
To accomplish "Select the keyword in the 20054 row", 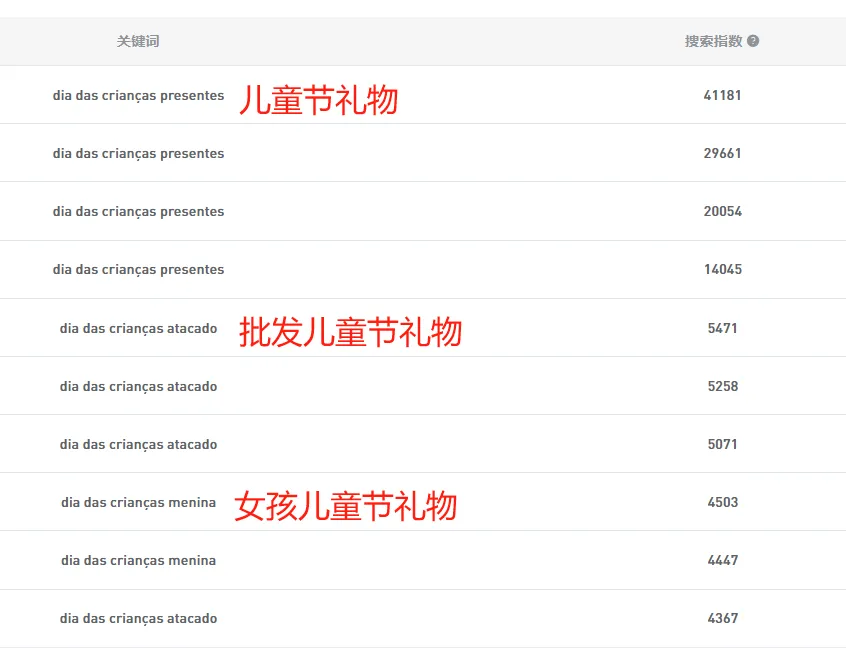I will click(138, 211).
